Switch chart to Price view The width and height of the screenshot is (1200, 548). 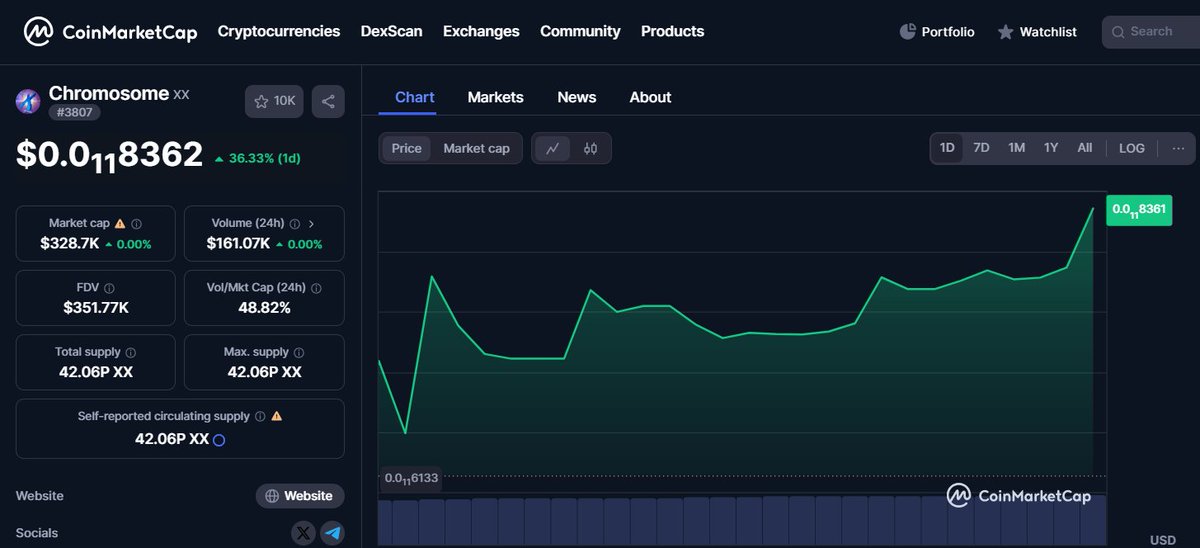click(x=406, y=148)
